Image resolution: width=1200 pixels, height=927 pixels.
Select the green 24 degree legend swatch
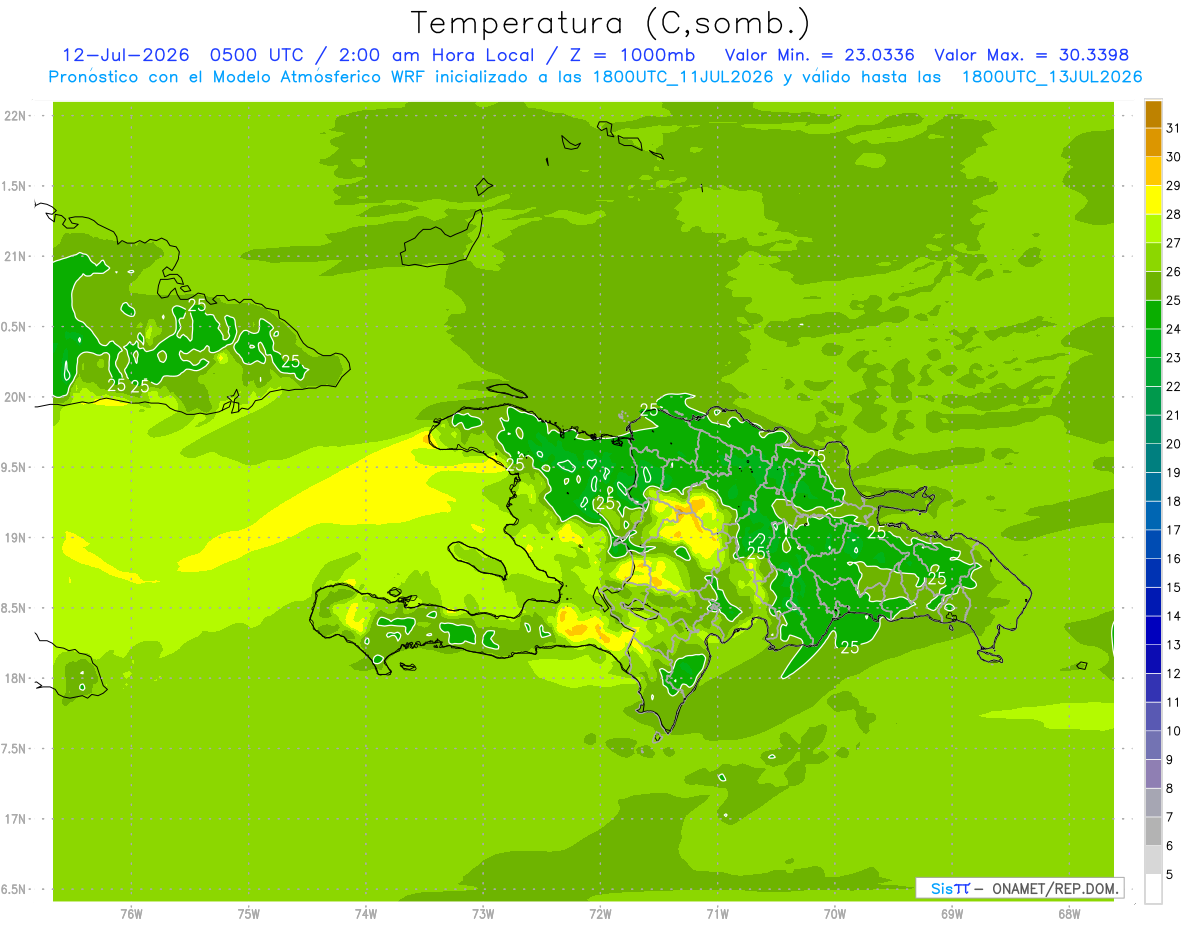(1153, 315)
